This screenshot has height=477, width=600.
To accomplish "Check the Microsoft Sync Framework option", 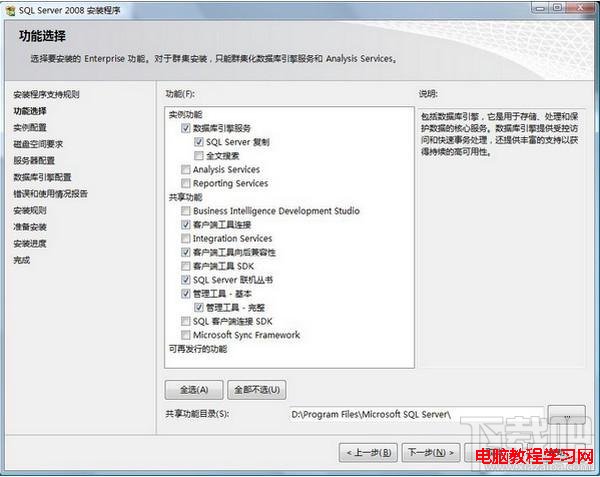I will [x=186, y=335].
